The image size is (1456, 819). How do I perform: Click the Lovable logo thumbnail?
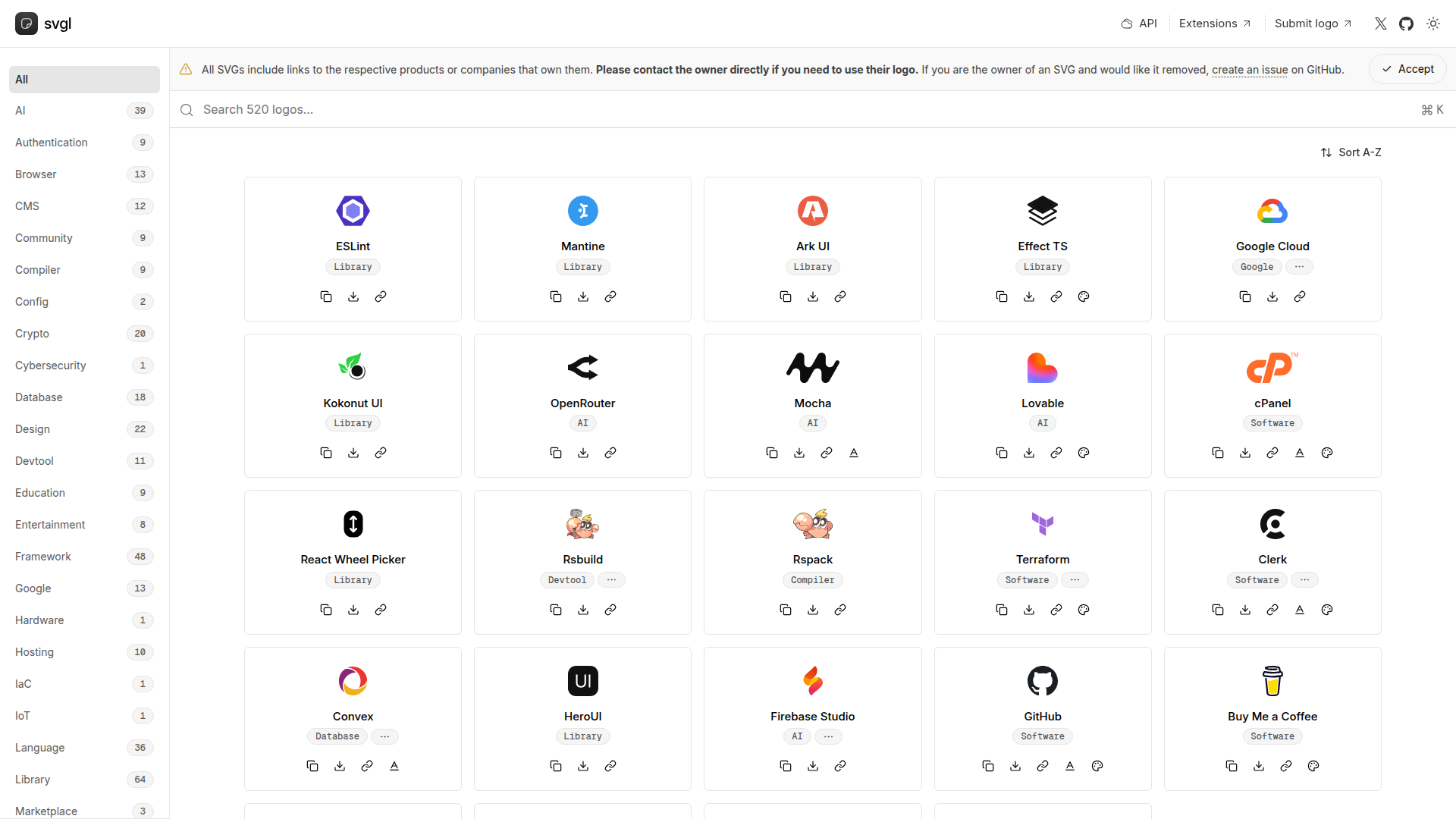(x=1043, y=368)
